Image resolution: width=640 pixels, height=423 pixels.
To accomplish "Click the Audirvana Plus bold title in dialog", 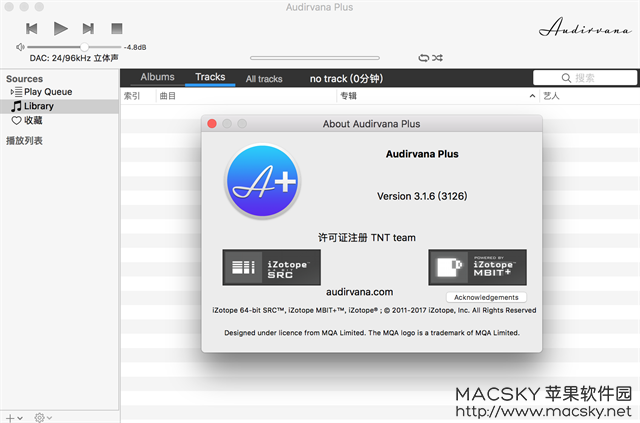I will tap(422, 154).
